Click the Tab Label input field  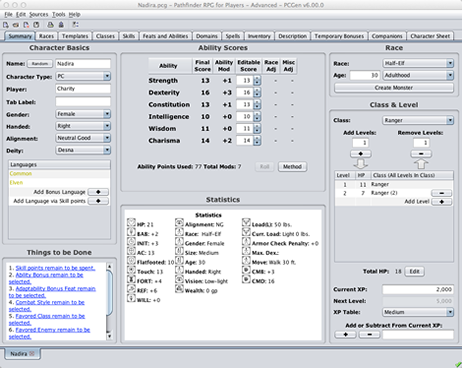[x=83, y=102]
